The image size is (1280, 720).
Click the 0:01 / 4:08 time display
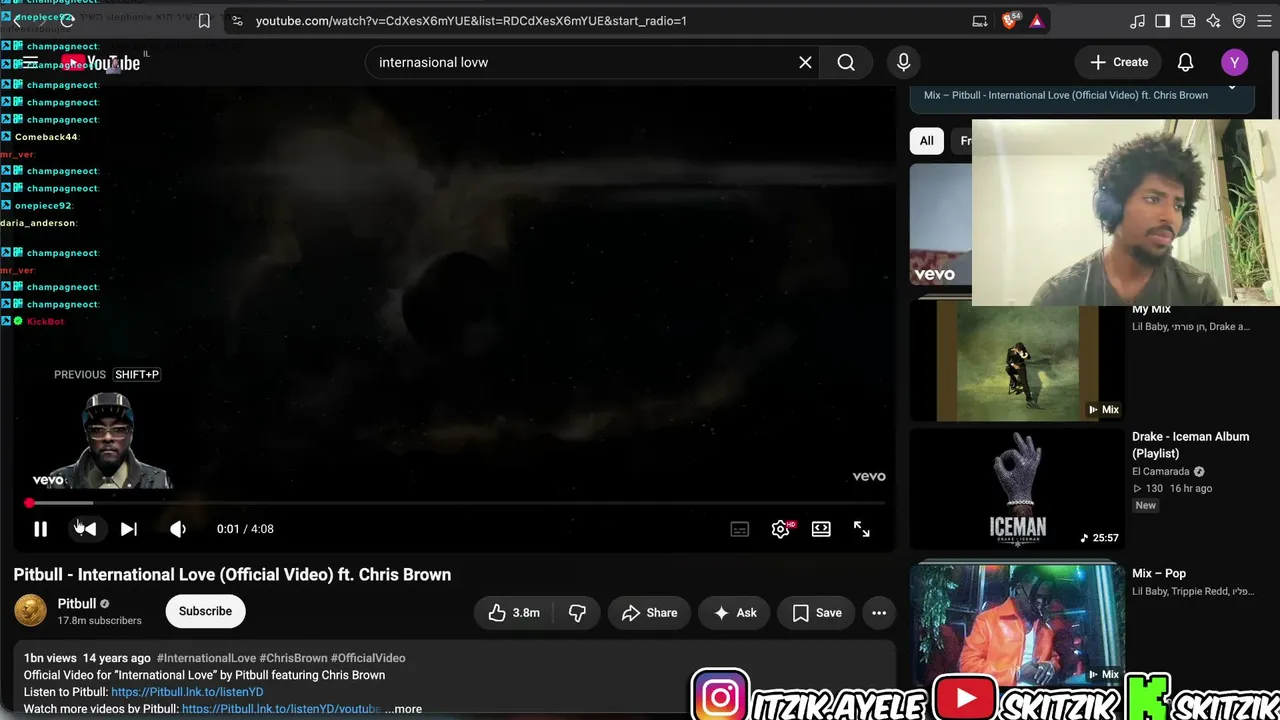pyautogui.click(x=245, y=529)
